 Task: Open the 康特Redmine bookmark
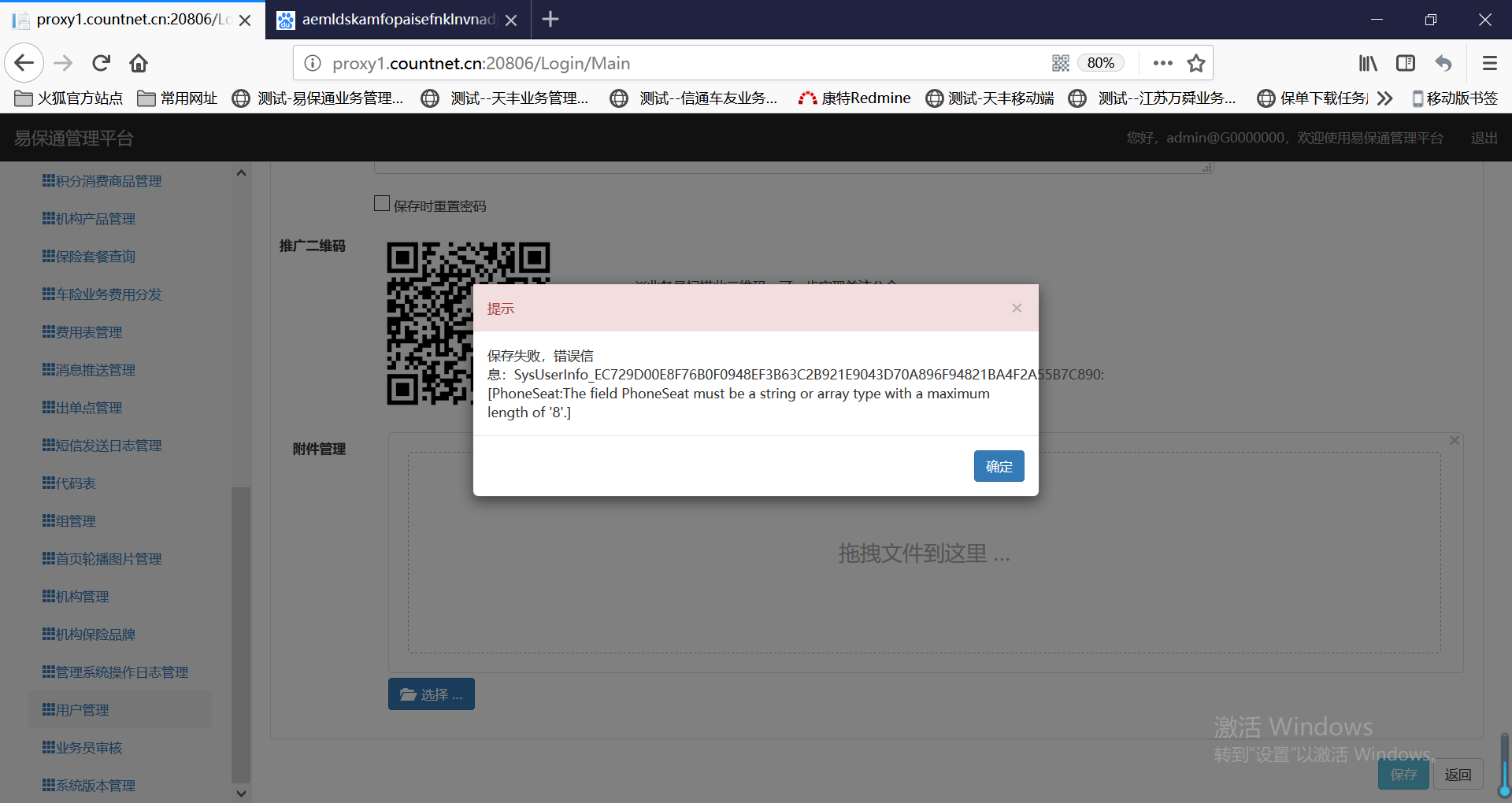[854, 98]
